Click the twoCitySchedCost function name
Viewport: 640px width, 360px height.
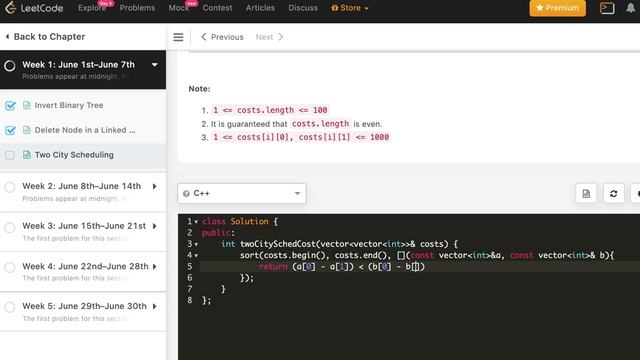coord(278,244)
